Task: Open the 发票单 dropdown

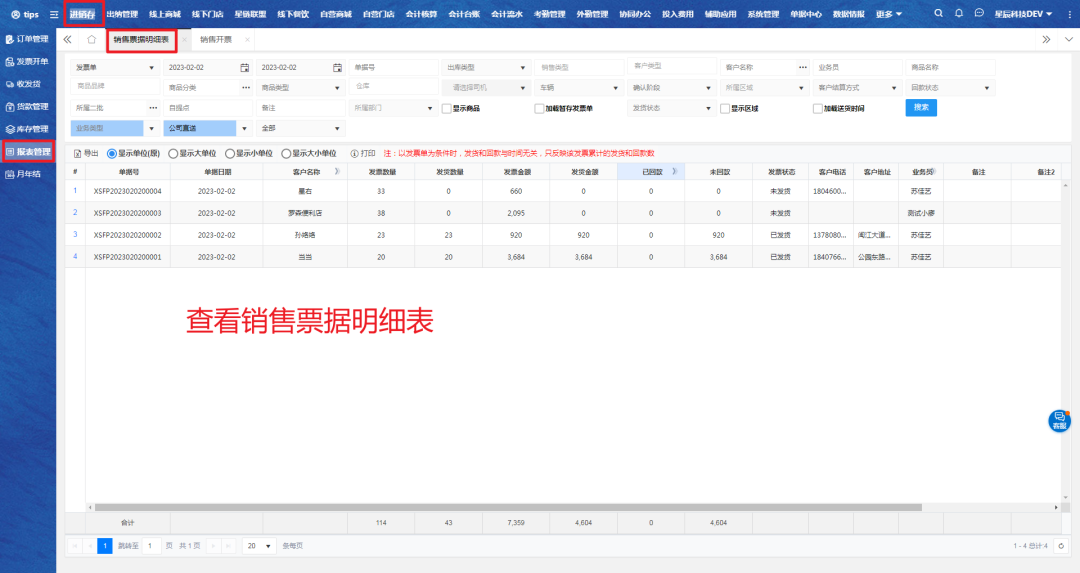Action: point(115,67)
